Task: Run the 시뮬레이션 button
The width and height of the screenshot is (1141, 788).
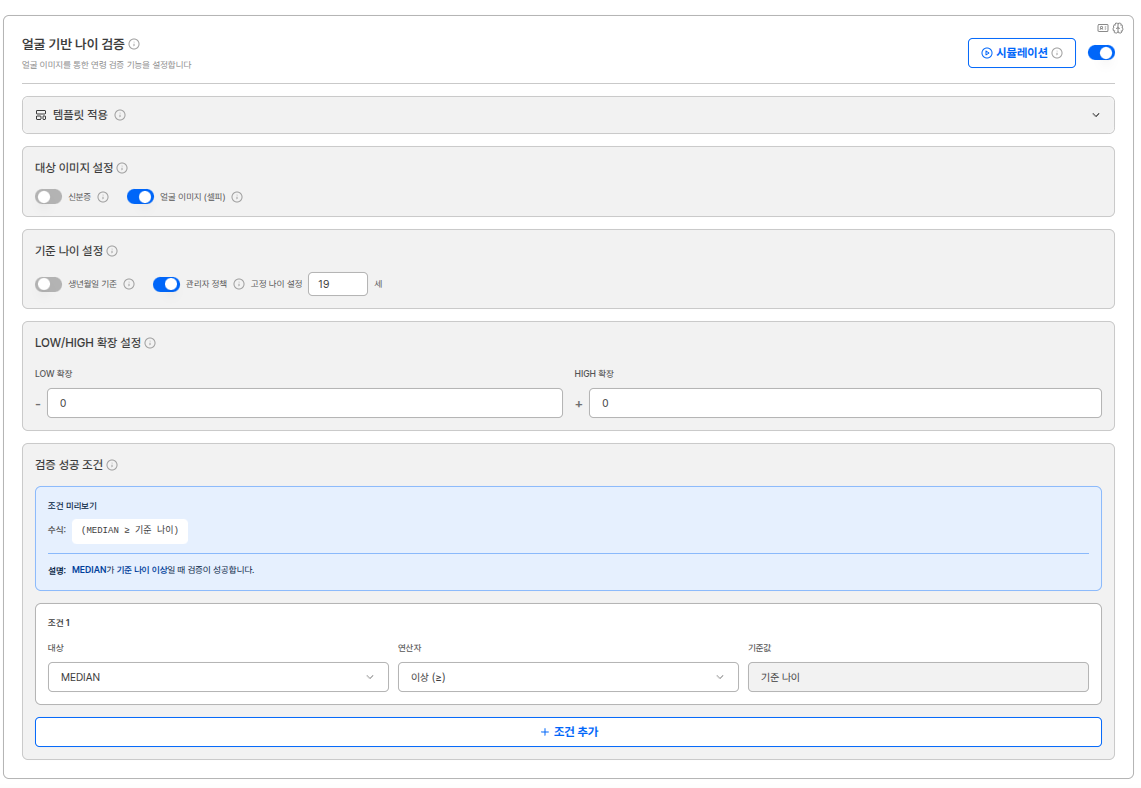Action: pos(1022,53)
